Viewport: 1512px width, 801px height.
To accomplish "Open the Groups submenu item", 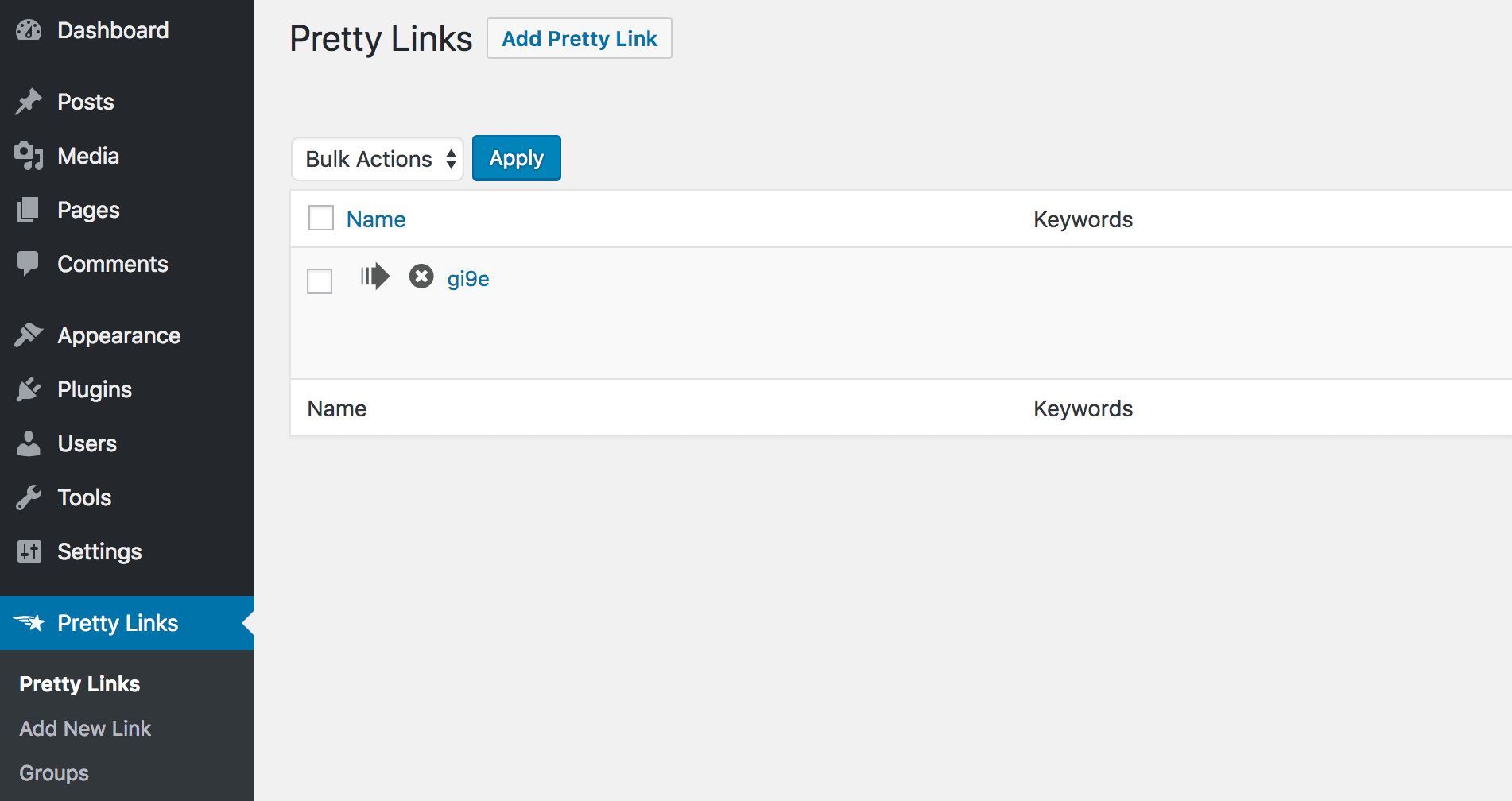I will point(54,773).
